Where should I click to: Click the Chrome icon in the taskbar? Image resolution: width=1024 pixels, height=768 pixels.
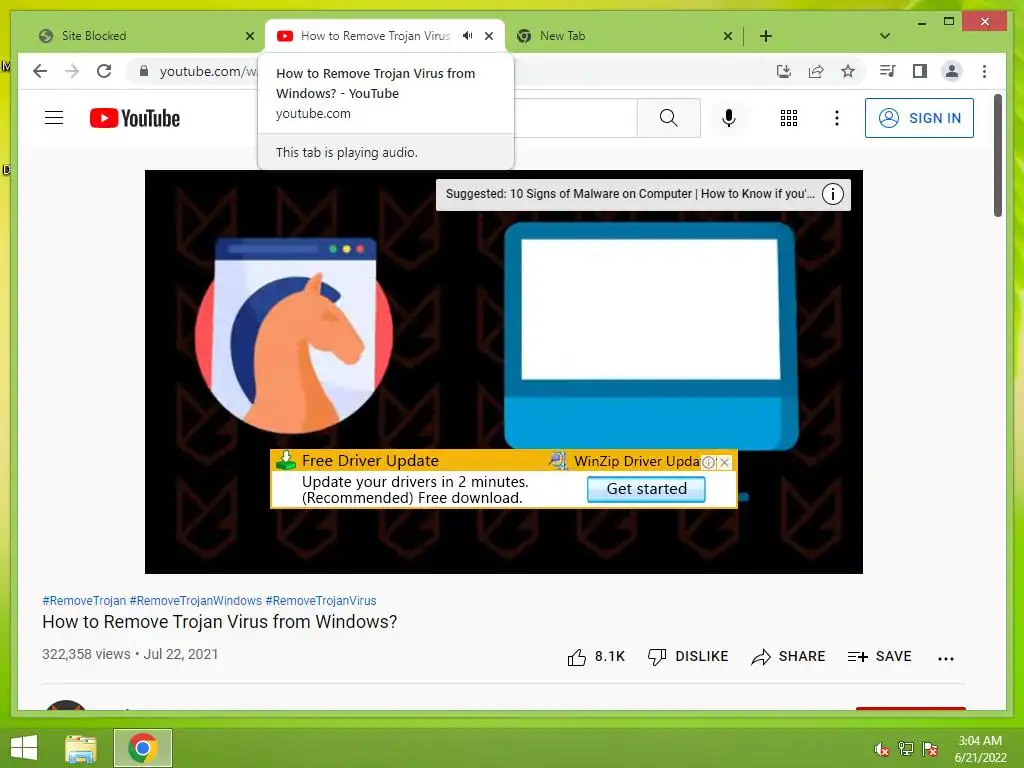(142, 748)
